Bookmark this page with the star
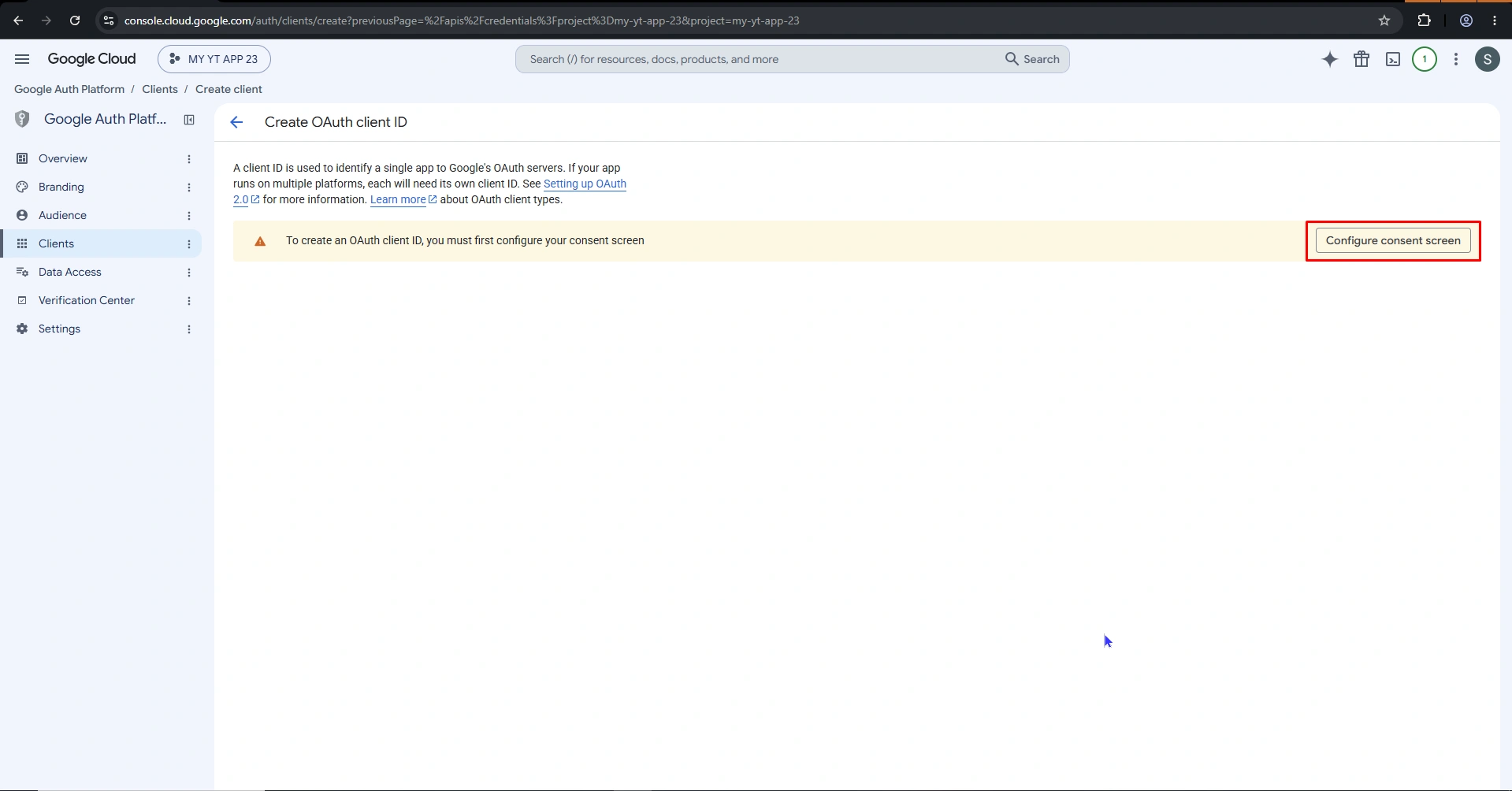 pyautogui.click(x=1384, y=20)
